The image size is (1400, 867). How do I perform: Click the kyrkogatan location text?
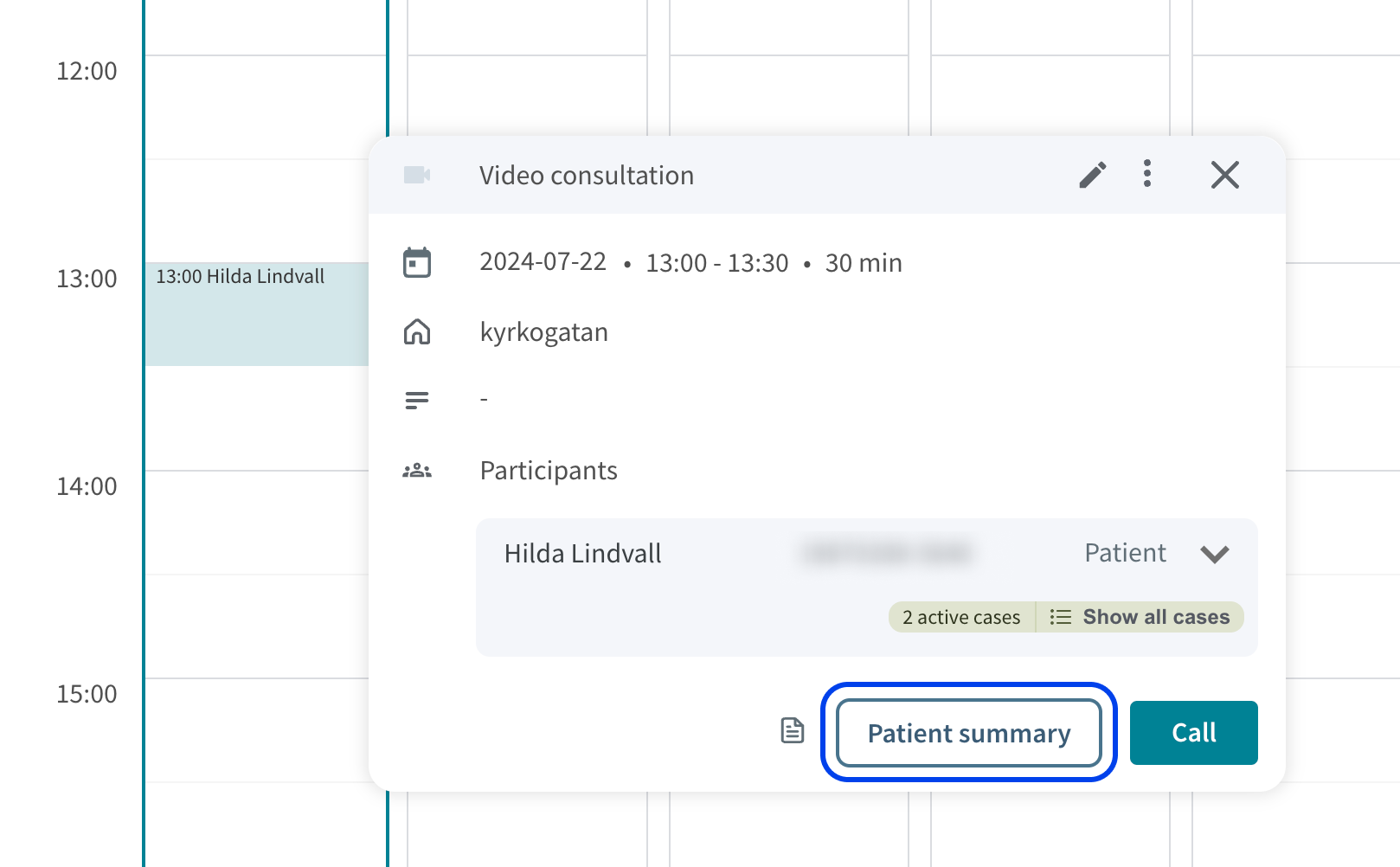tap(544, 332)
